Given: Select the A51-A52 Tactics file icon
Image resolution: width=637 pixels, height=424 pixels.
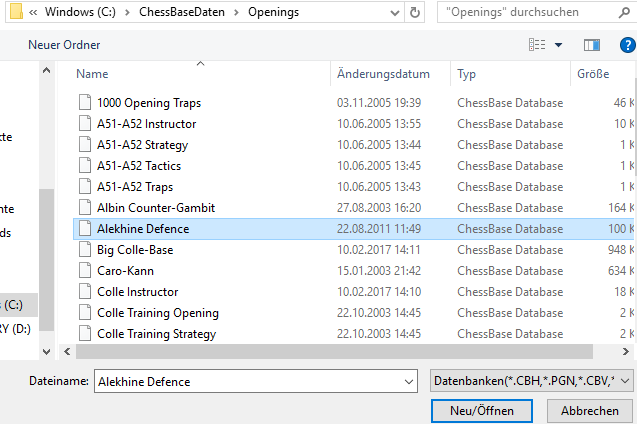Looking at the screenshot, I should click(85, 166).
